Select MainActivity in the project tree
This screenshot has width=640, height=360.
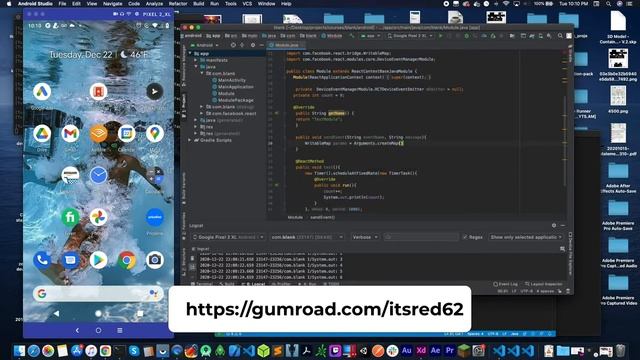[229, 80]
